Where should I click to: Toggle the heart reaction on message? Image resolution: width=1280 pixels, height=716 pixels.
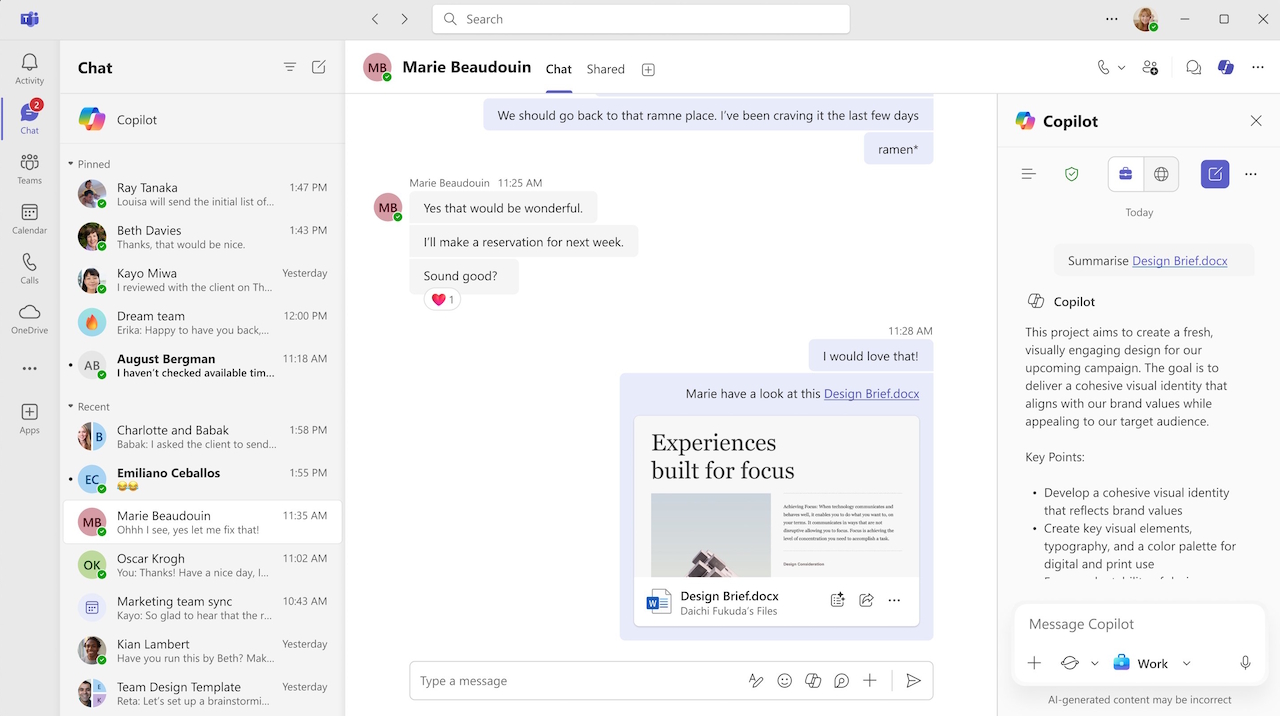click(x=442, y=299)
